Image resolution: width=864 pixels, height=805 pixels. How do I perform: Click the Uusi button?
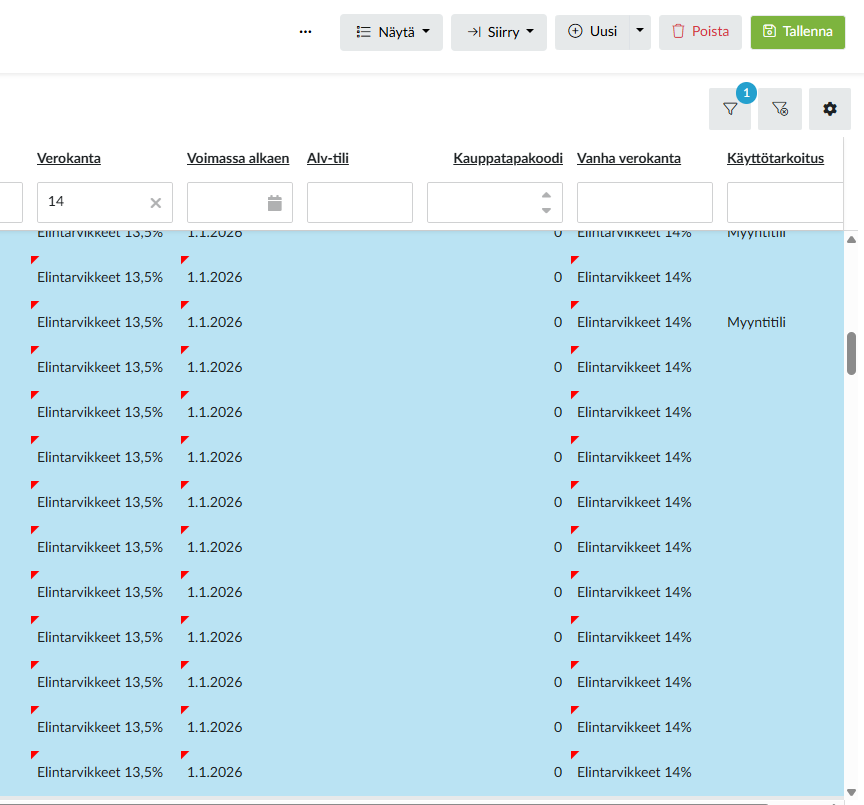pyautogui.click(x=592, y=32)
